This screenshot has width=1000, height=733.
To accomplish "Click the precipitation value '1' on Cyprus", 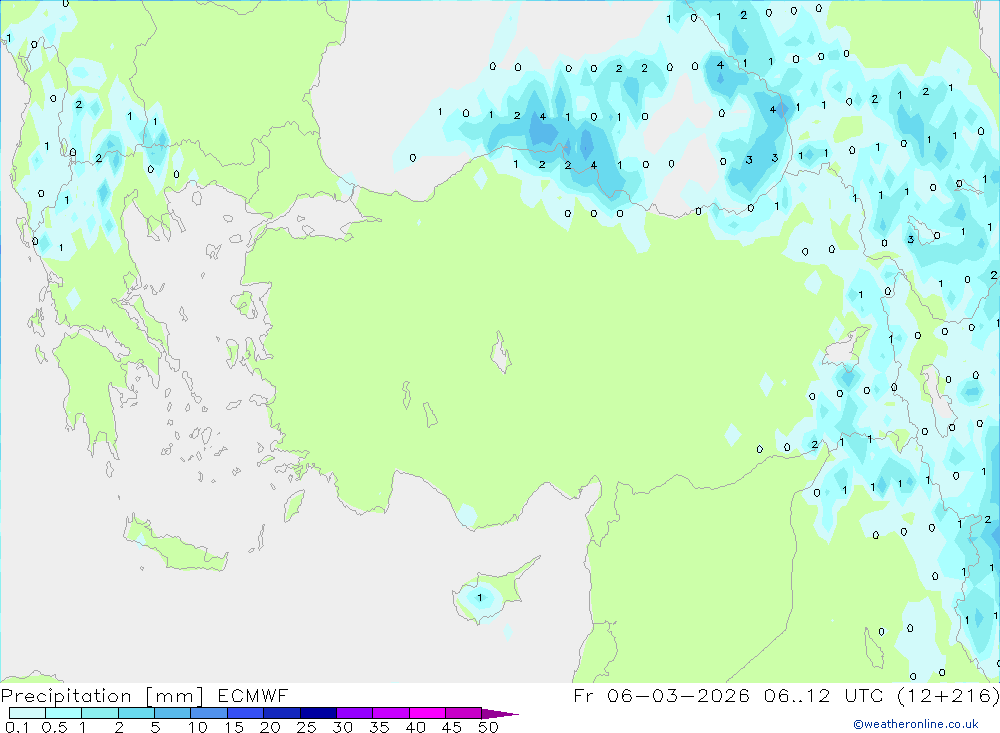I will click(480, 598).
